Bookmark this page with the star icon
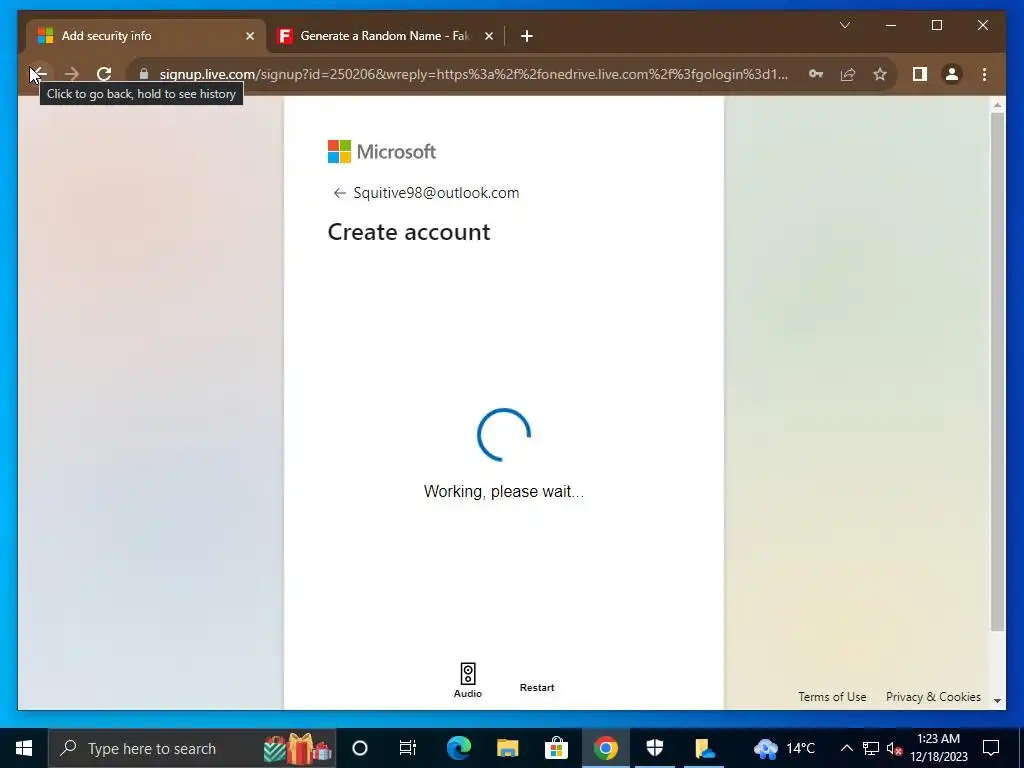 [x=880, y=74]
